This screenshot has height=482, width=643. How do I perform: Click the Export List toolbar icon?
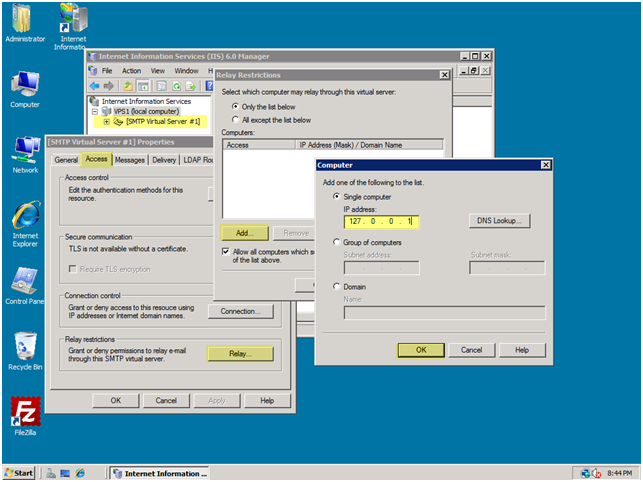[191, 86]
